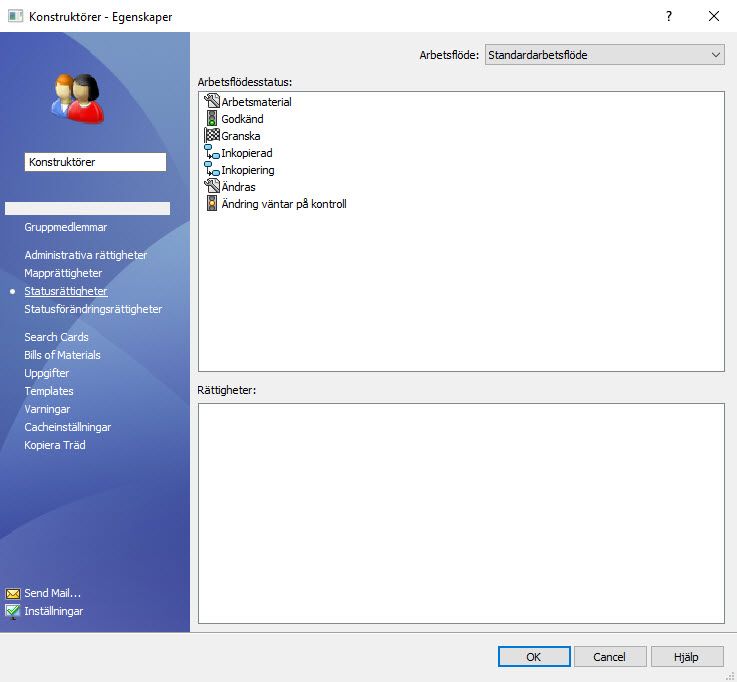Click the wrench icon next to Arbetsmaterial
This screenshot has width=737, height=682.
coord(212,101)
